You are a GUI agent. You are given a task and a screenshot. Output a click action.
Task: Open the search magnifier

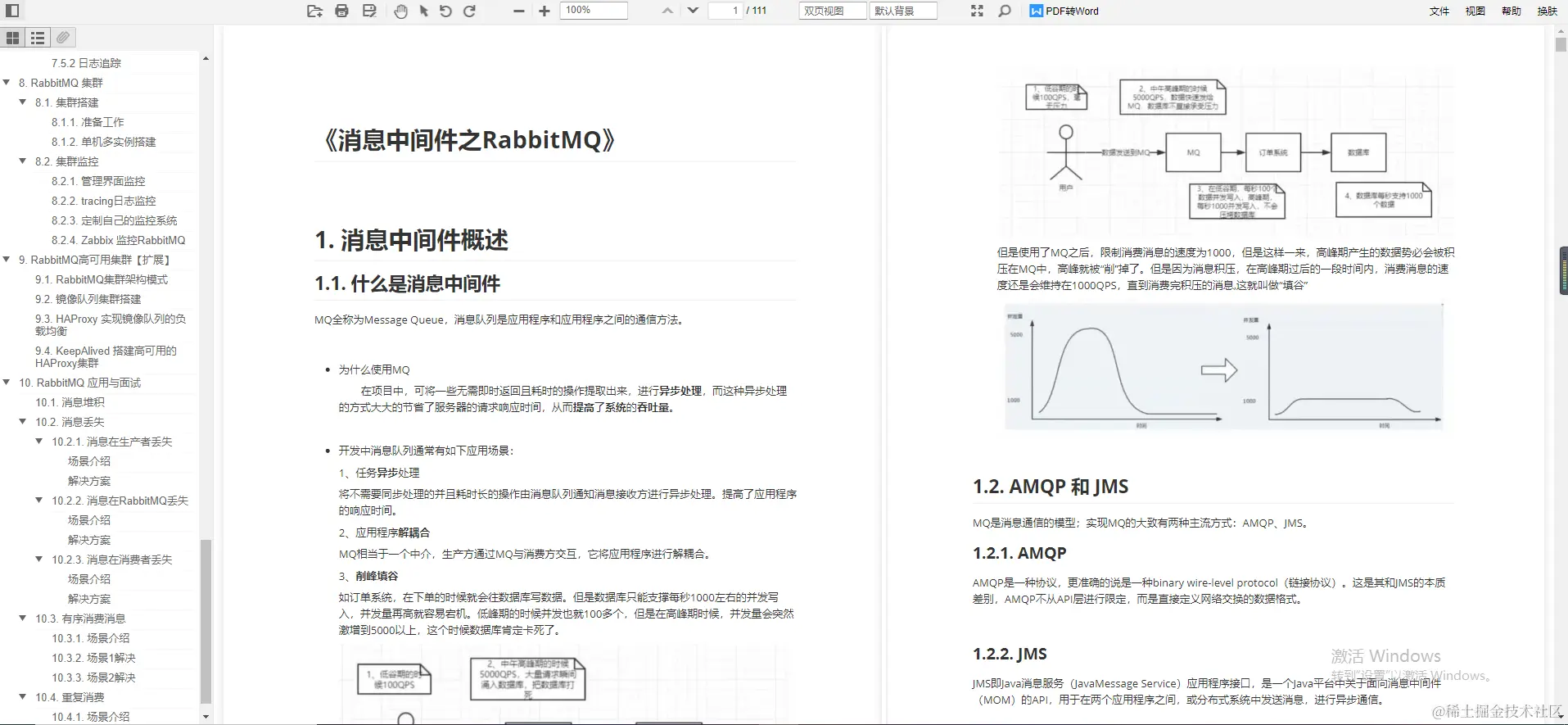(1005, 11)
